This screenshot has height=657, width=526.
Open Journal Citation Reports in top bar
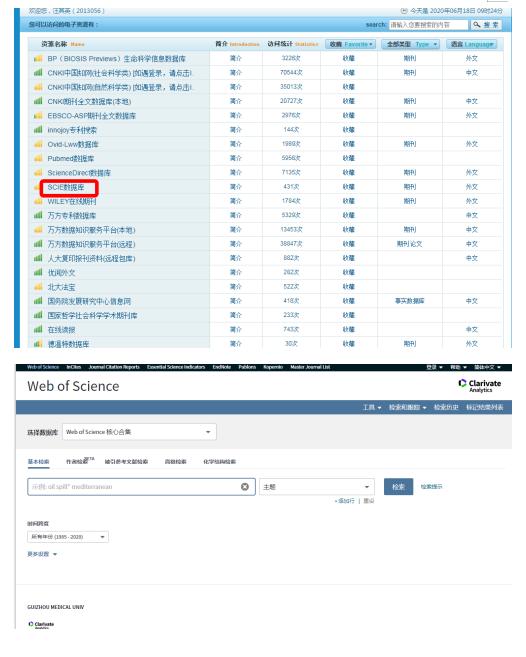click(x=114, y=367)
